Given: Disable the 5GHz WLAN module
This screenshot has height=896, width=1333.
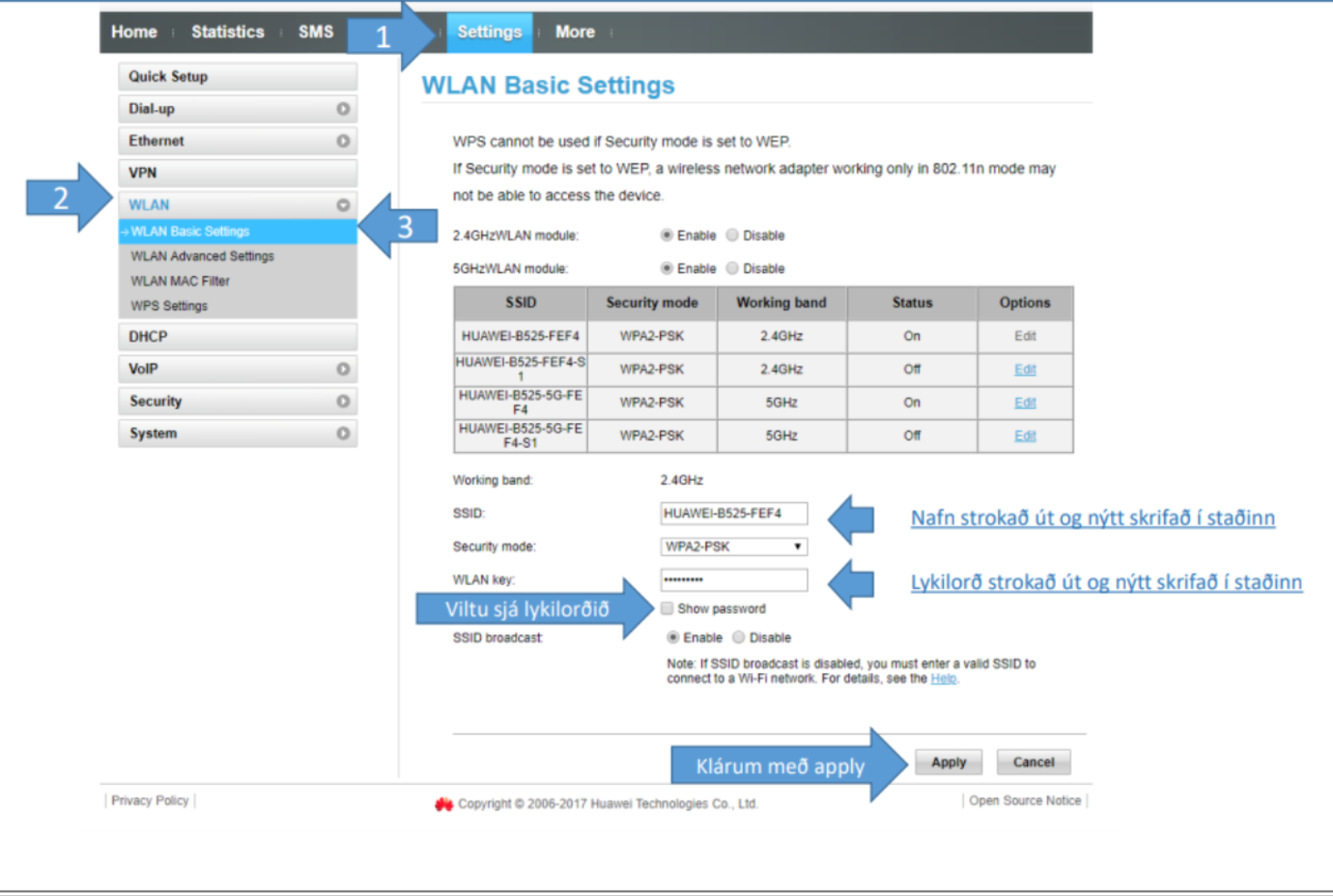Looking at the screenshot, I should [x=732, y=268].
